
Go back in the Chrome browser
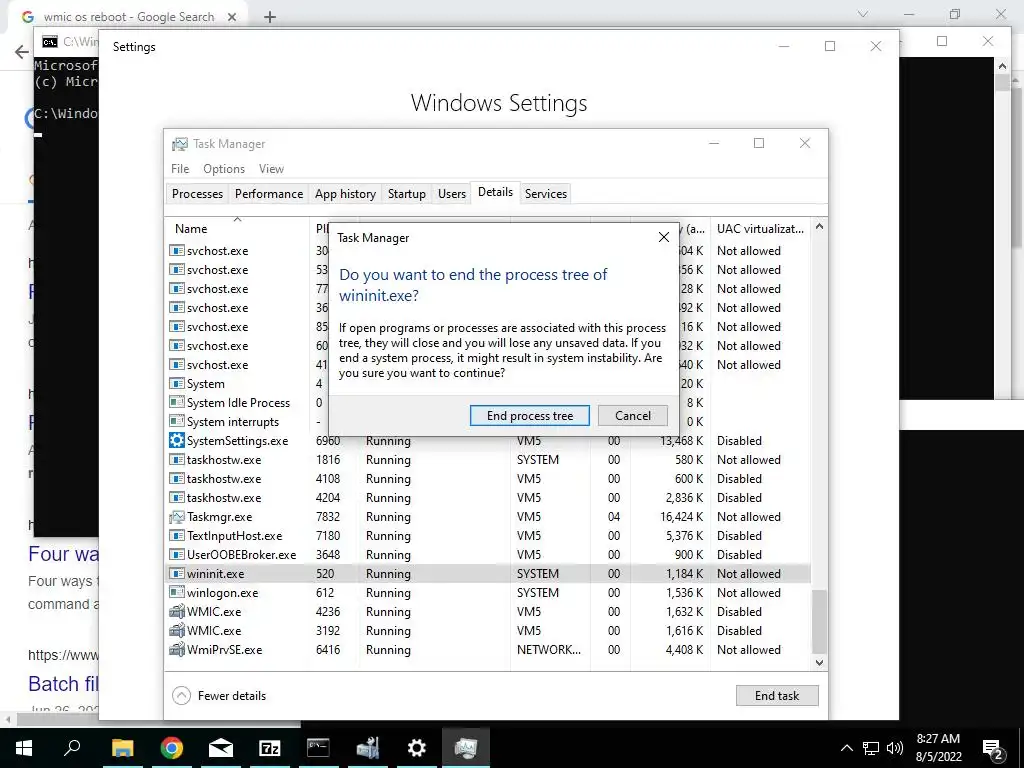(22, 52)
